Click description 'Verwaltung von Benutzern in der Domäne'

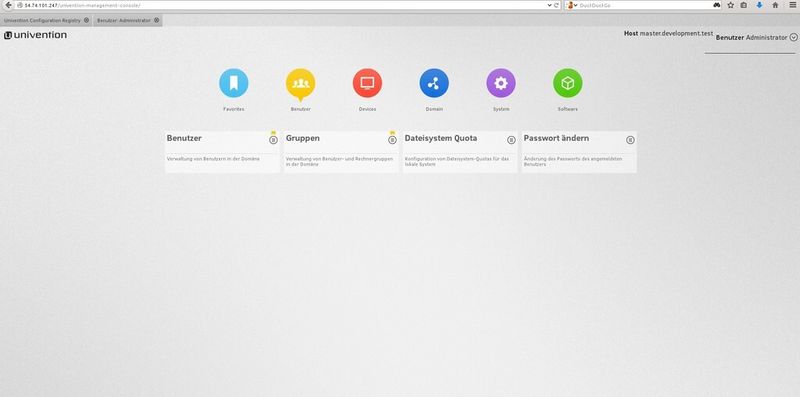(x=213, y=159)
